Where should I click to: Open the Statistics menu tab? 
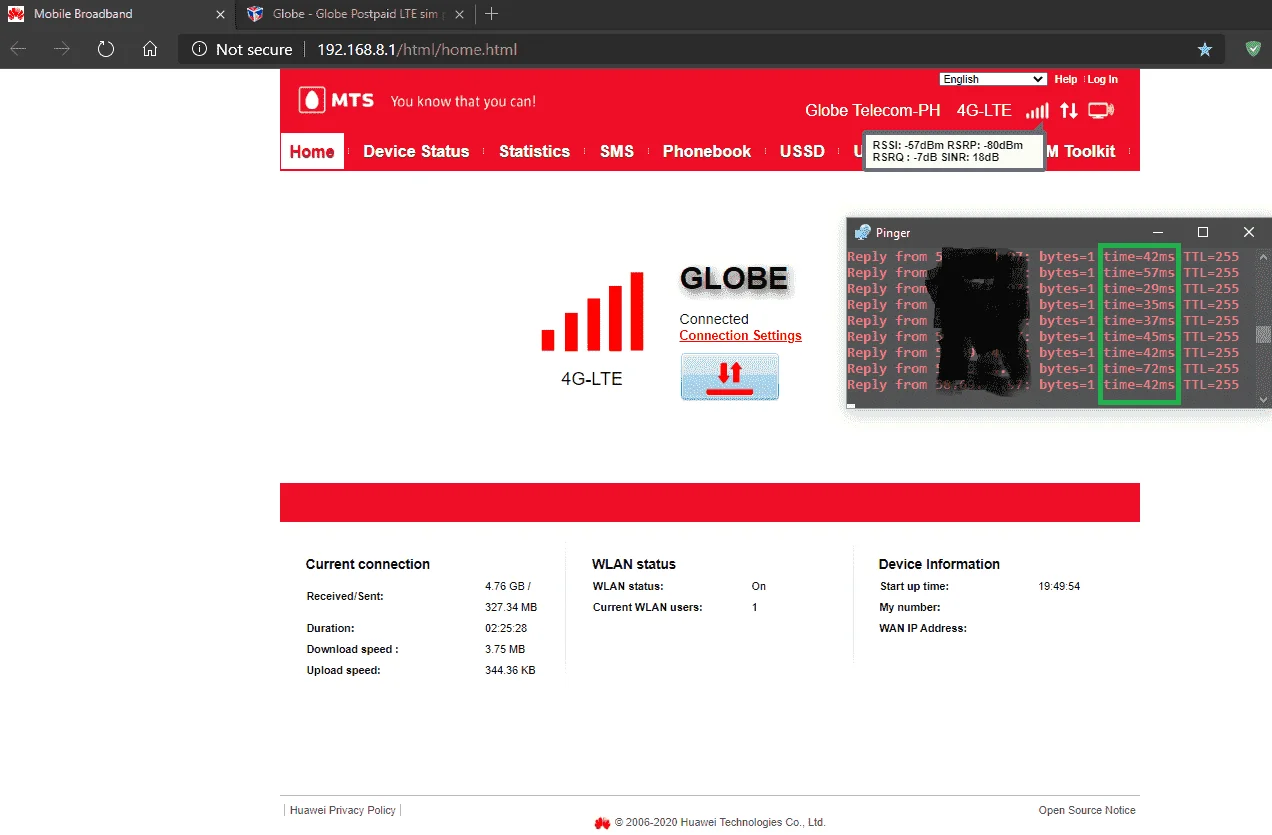[x=534, y=151]
